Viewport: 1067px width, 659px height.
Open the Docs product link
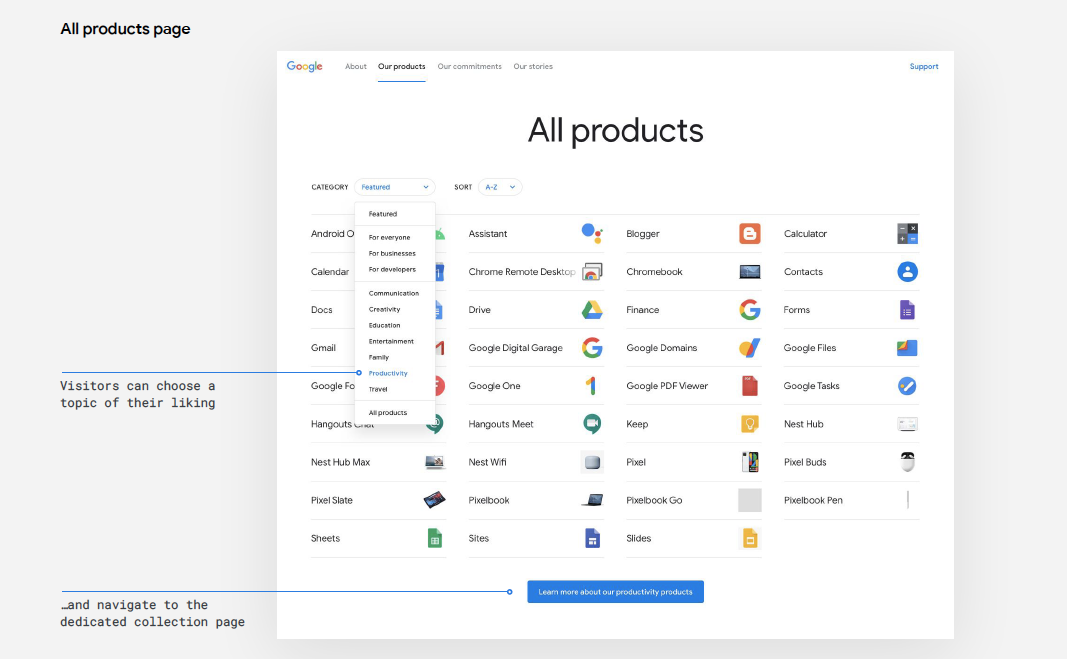pos(322,310)
